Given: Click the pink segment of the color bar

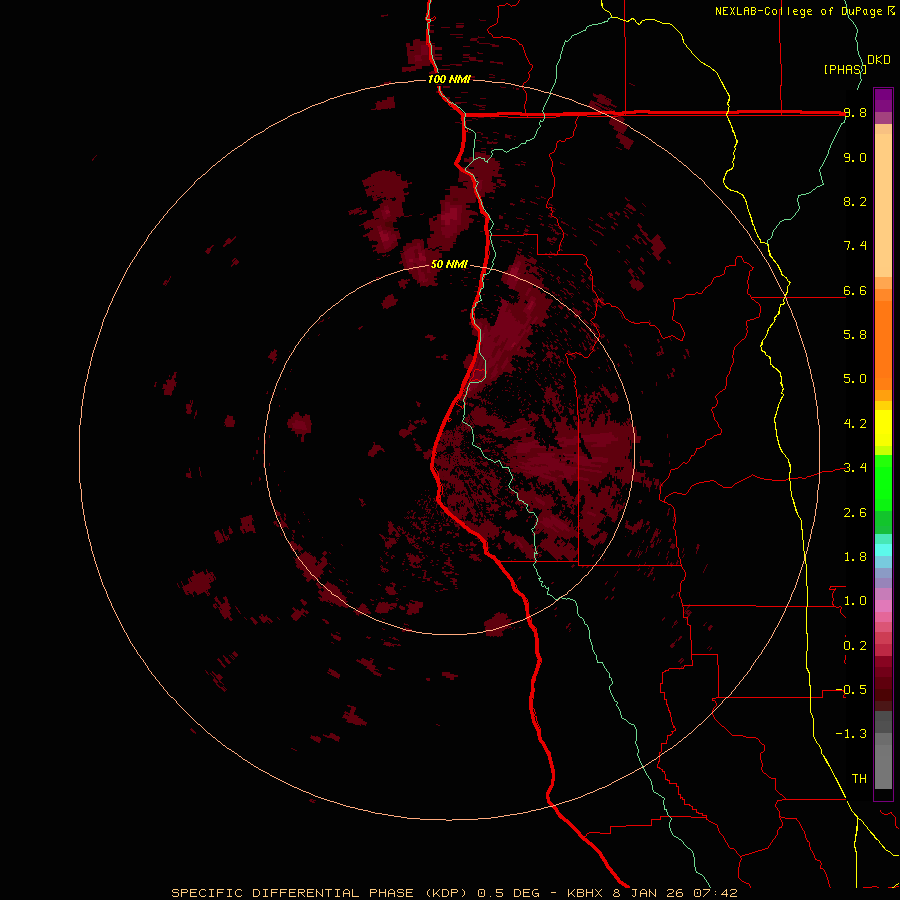Looking at the screenshot, I should pyautogui.click(x=883, y=606).
